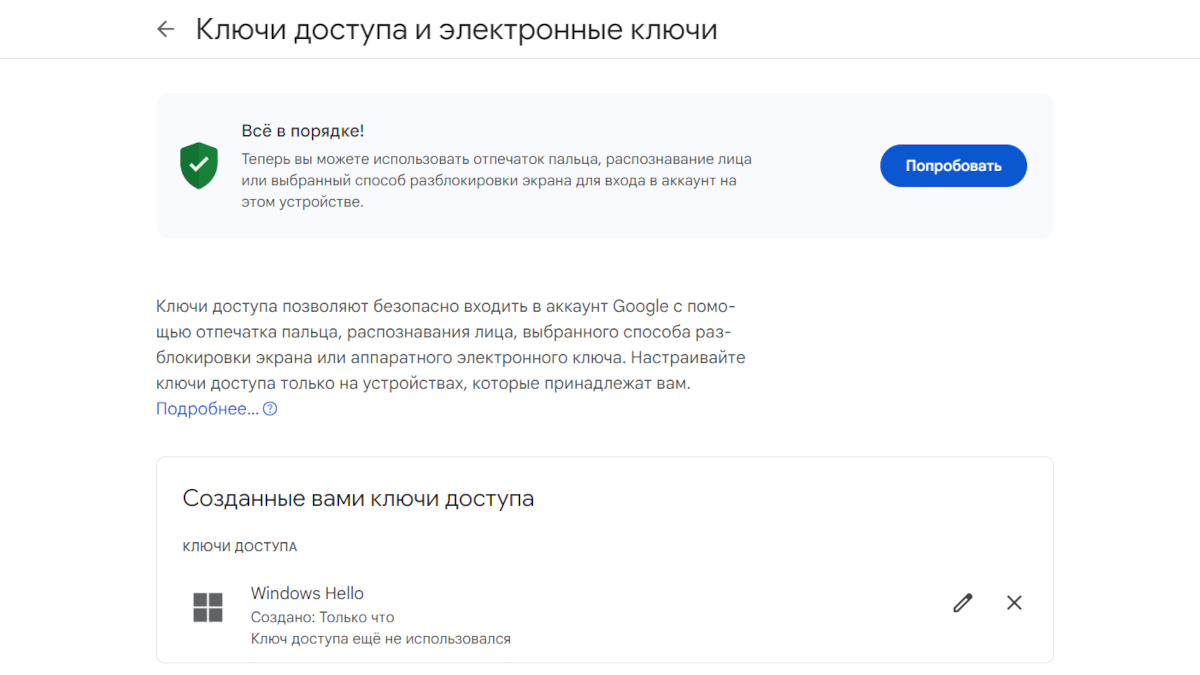Viewport: 1200px width, 675px height.
Task: Rename Windows Hello via the pencil icon
Action: pos(962,603)
